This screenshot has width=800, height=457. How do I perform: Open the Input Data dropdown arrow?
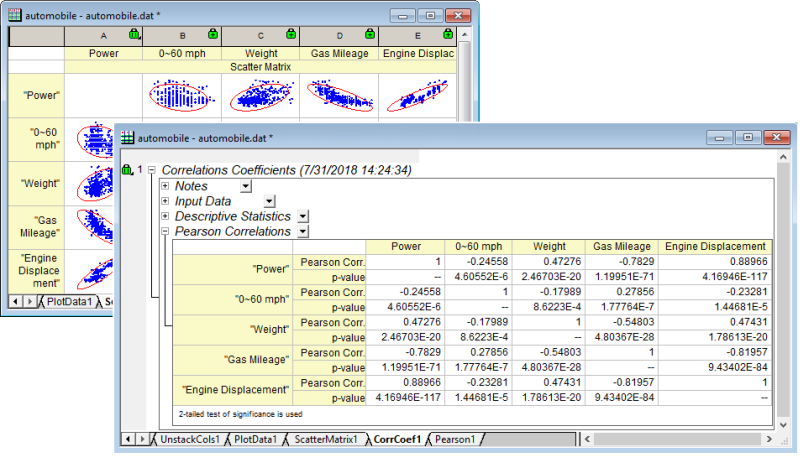(269, 201)
